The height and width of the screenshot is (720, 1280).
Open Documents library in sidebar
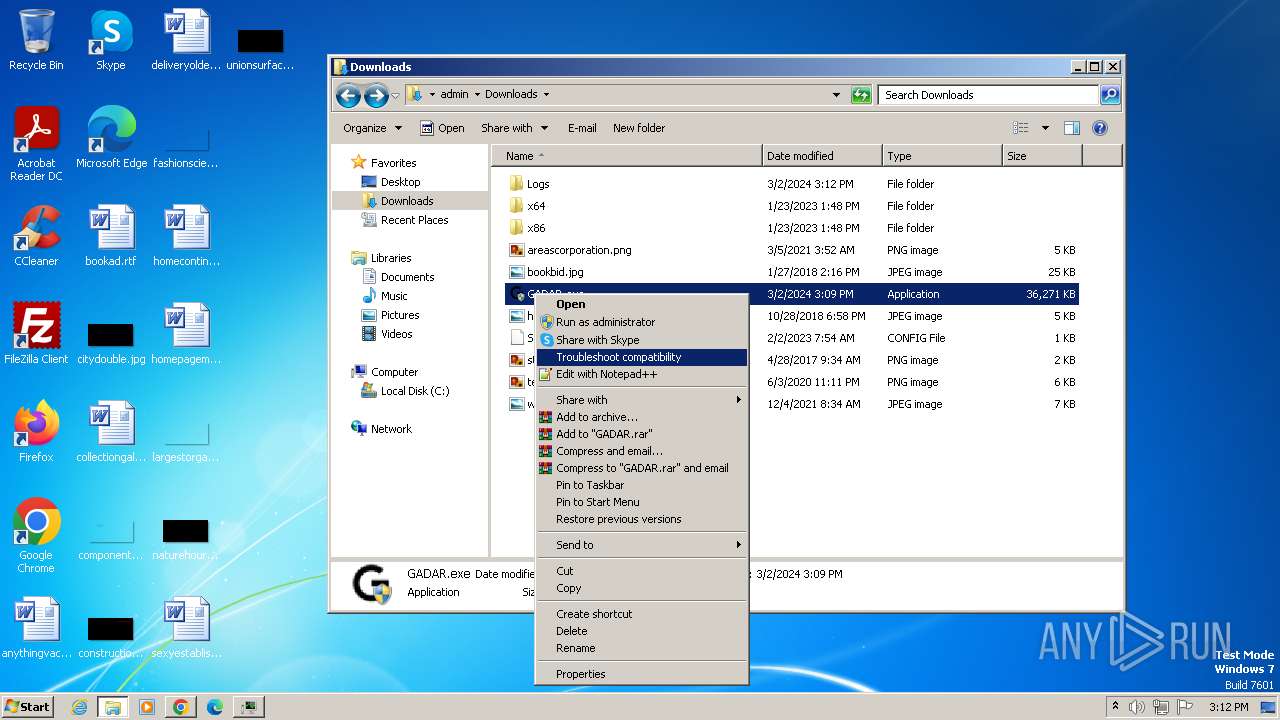coord(407,277)
